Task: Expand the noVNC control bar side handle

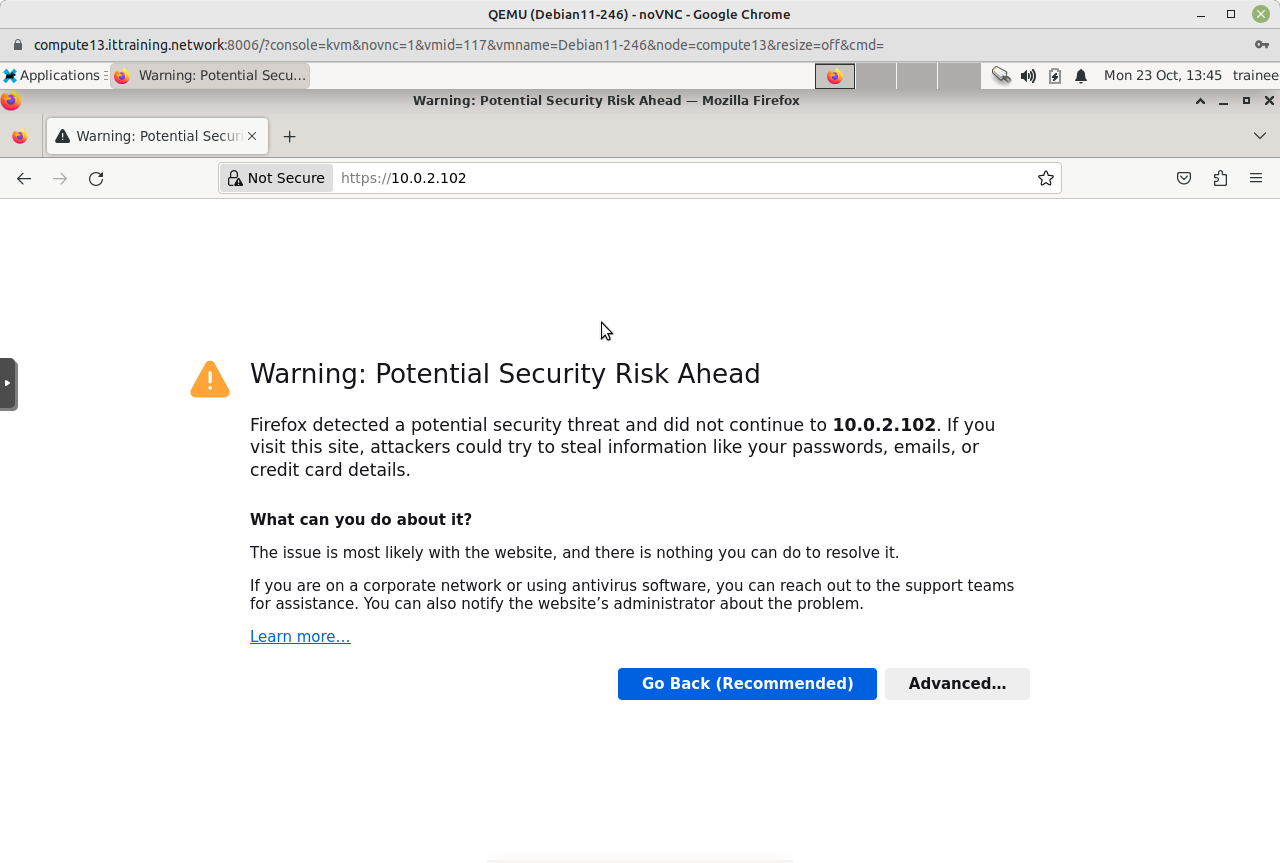Action: click(x=8, y=384)
